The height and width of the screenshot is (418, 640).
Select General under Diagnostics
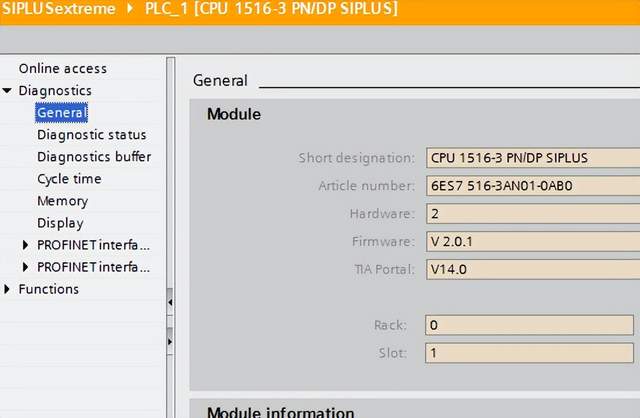62,113
